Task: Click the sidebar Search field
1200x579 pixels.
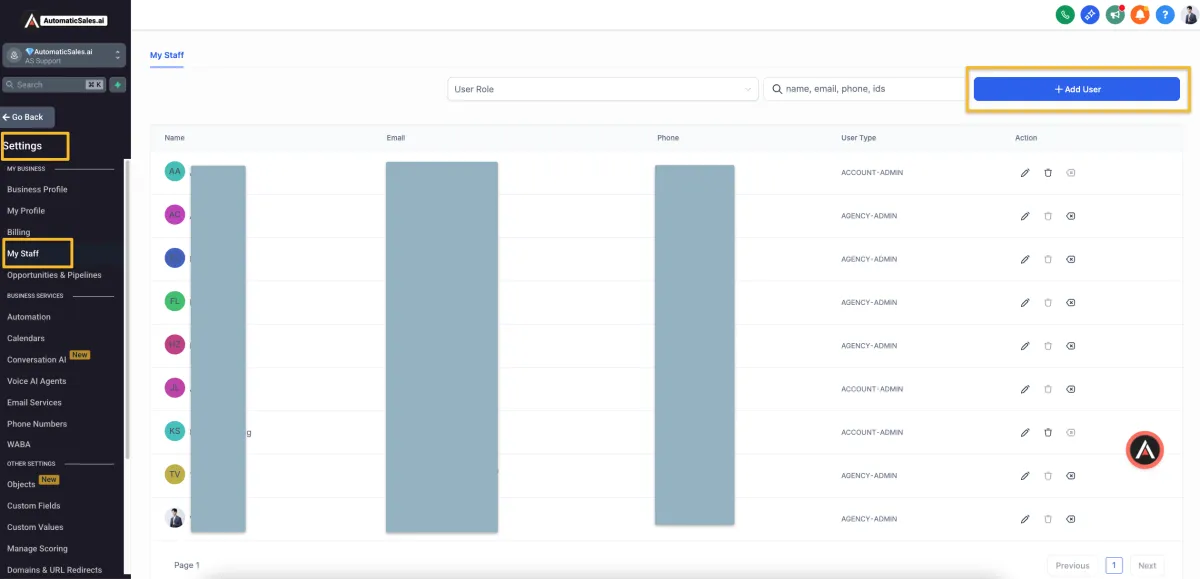Action: point(54,85)
